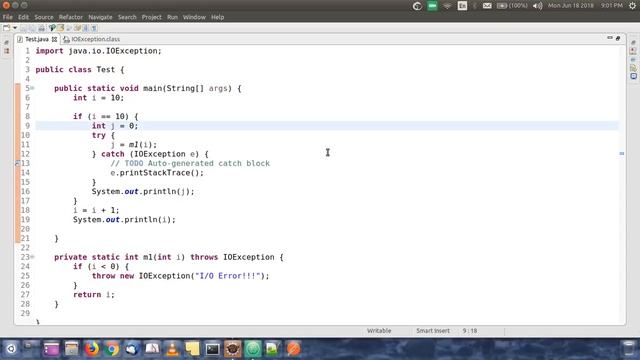This screenshot has height=360, width=640.
Task: Open the Project menu
Action: coord(151,17)
